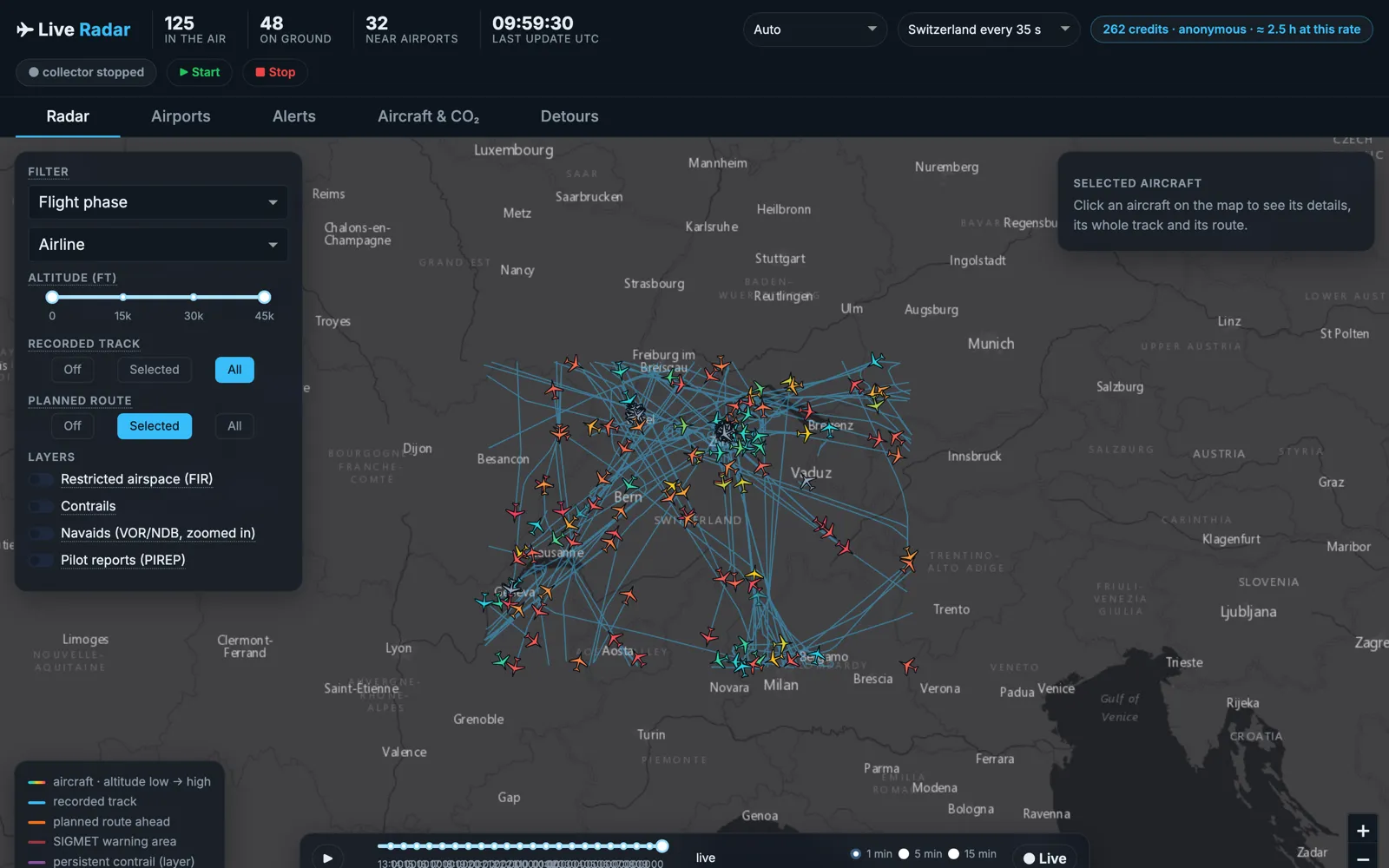Click the altitude slider minimum handle at 0
The height and width of the screenshot is (868, 1389).
click(52, 297)
